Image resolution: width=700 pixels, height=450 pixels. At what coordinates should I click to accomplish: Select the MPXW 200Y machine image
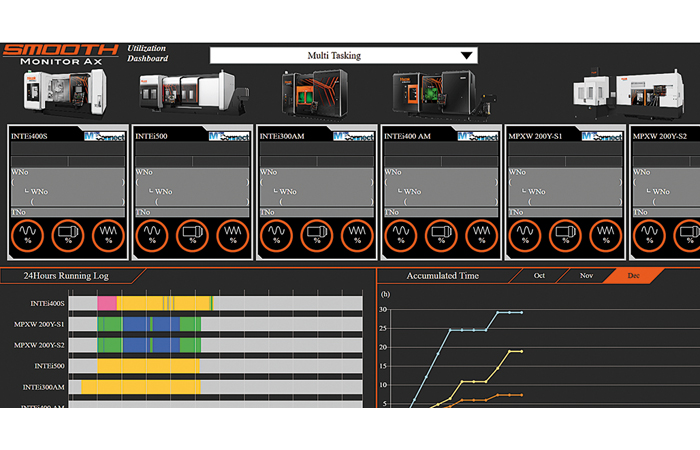628,94
